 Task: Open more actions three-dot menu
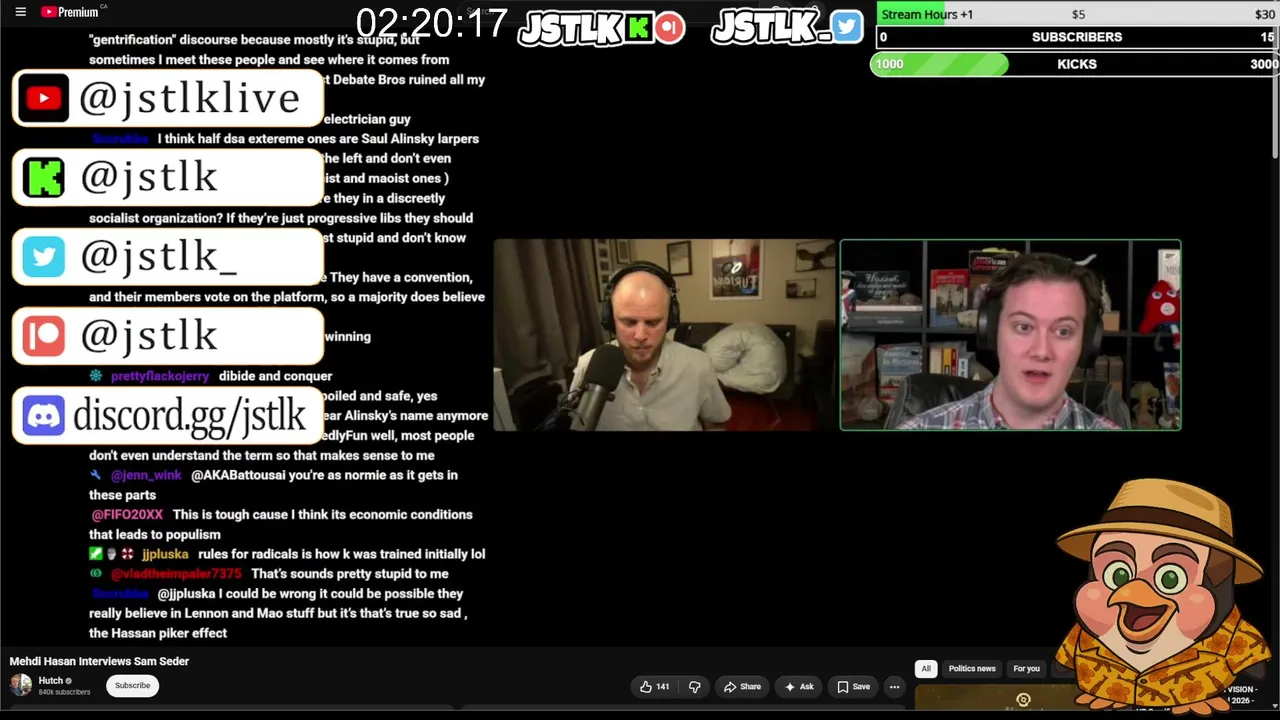click(895, 687)
